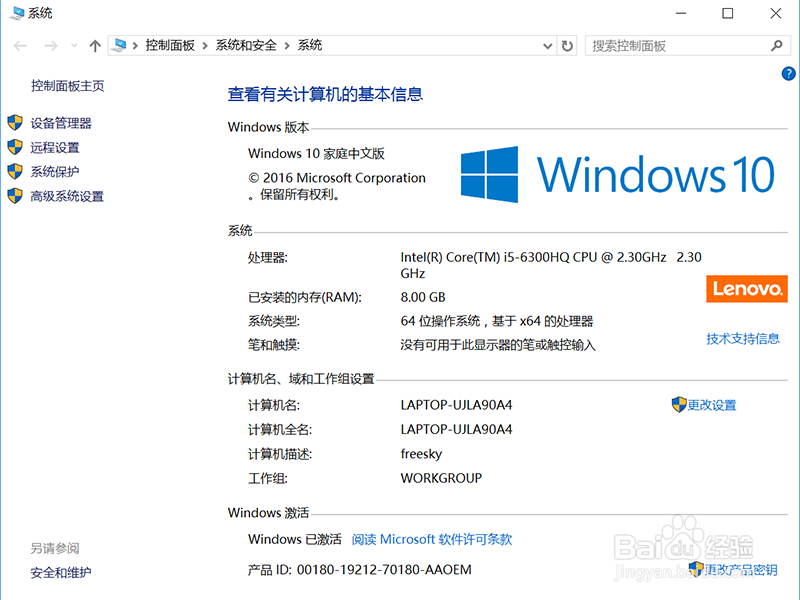Select 系统 breadcrumb segment
800x600 pixels.
(x=310, y=45)
